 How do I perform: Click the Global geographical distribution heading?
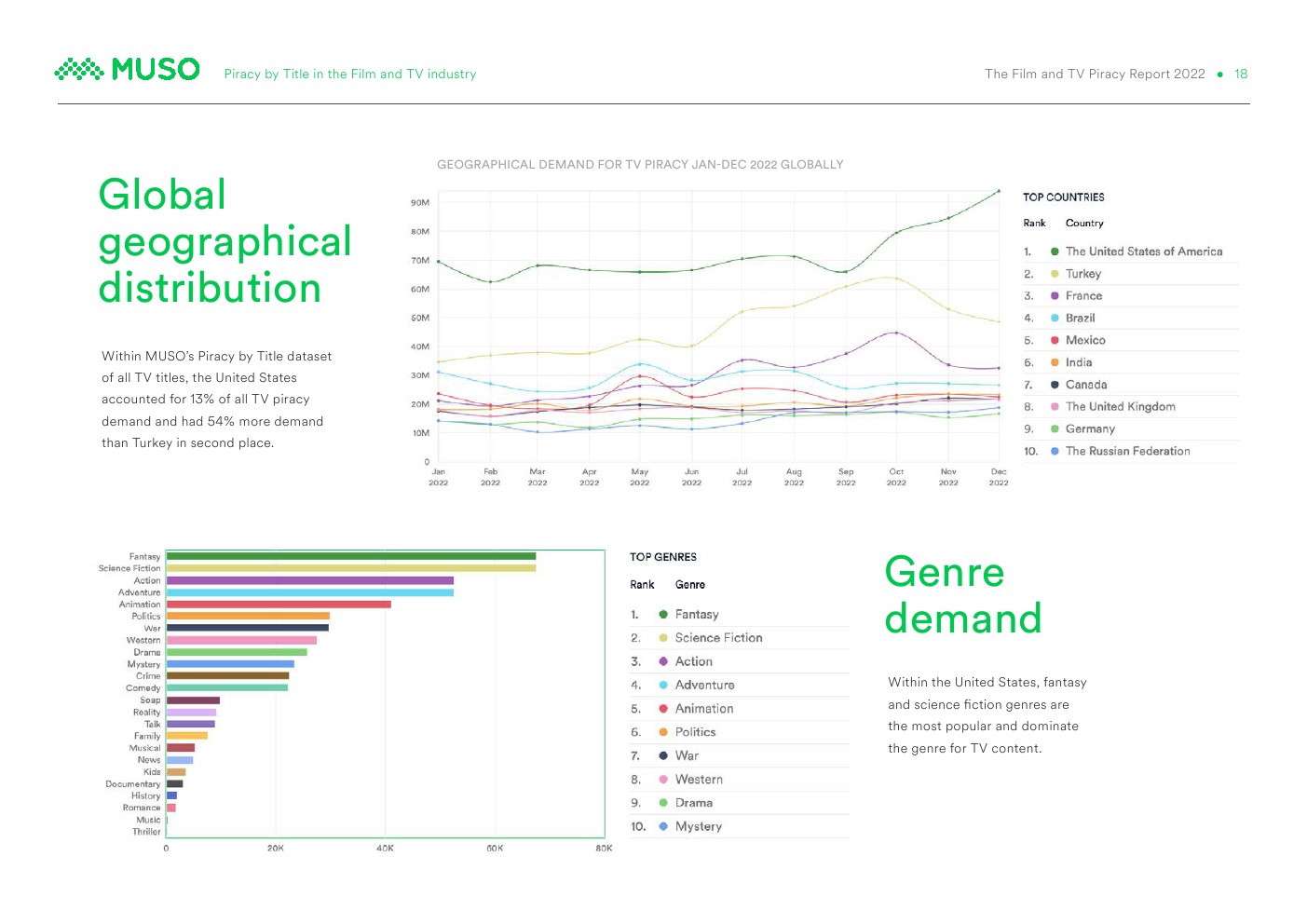point(225,241)
